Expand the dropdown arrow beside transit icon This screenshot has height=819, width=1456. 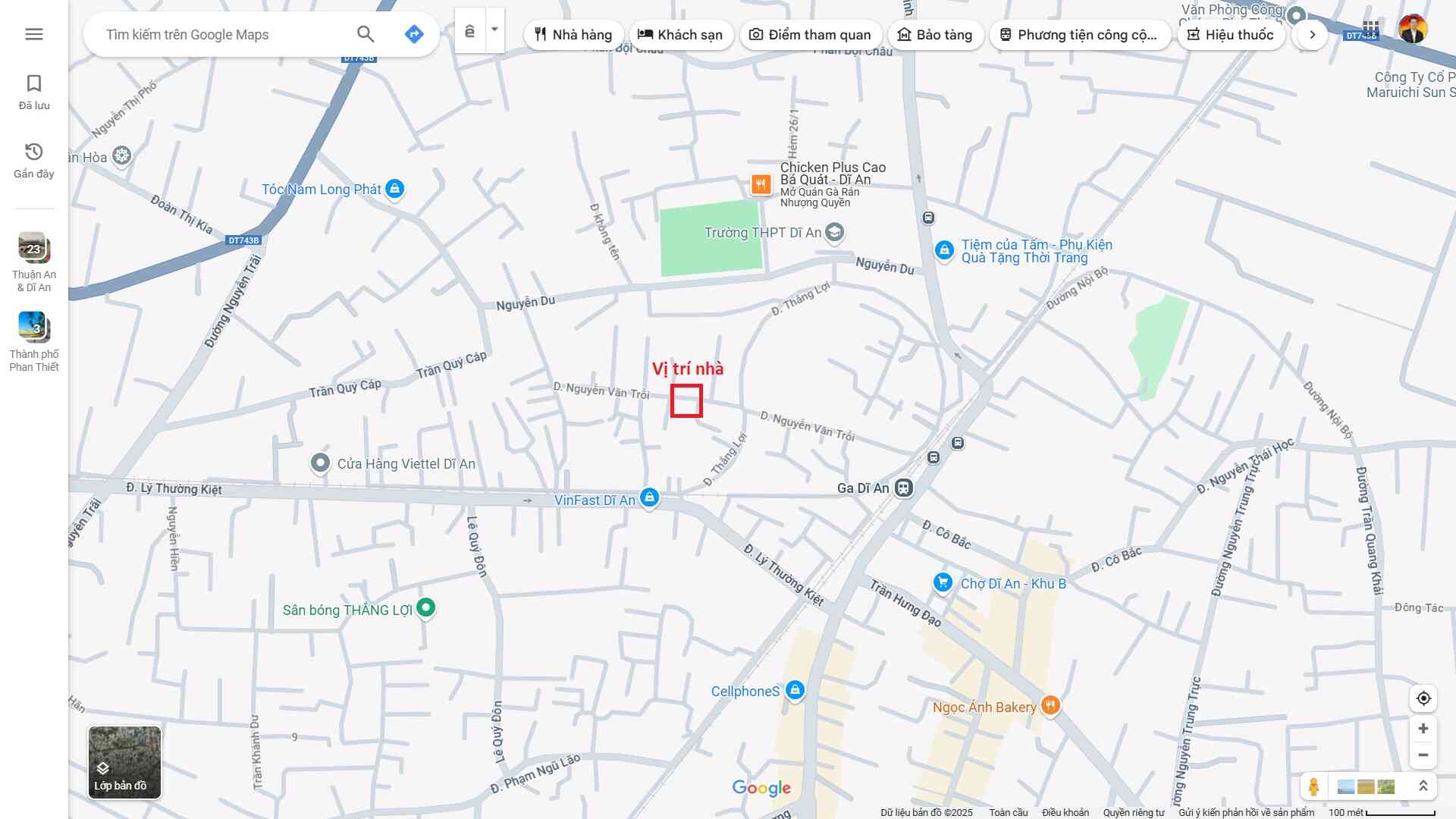point(494,30)
